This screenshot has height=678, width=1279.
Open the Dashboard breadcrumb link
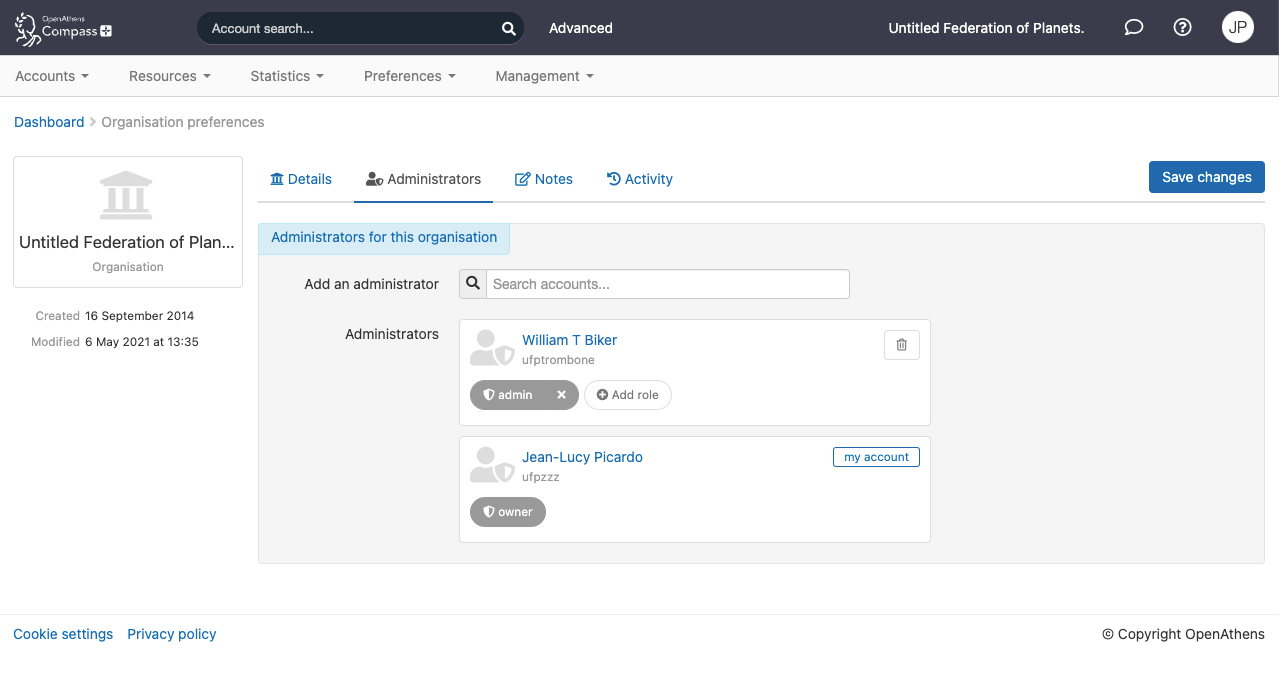(49, 121)
